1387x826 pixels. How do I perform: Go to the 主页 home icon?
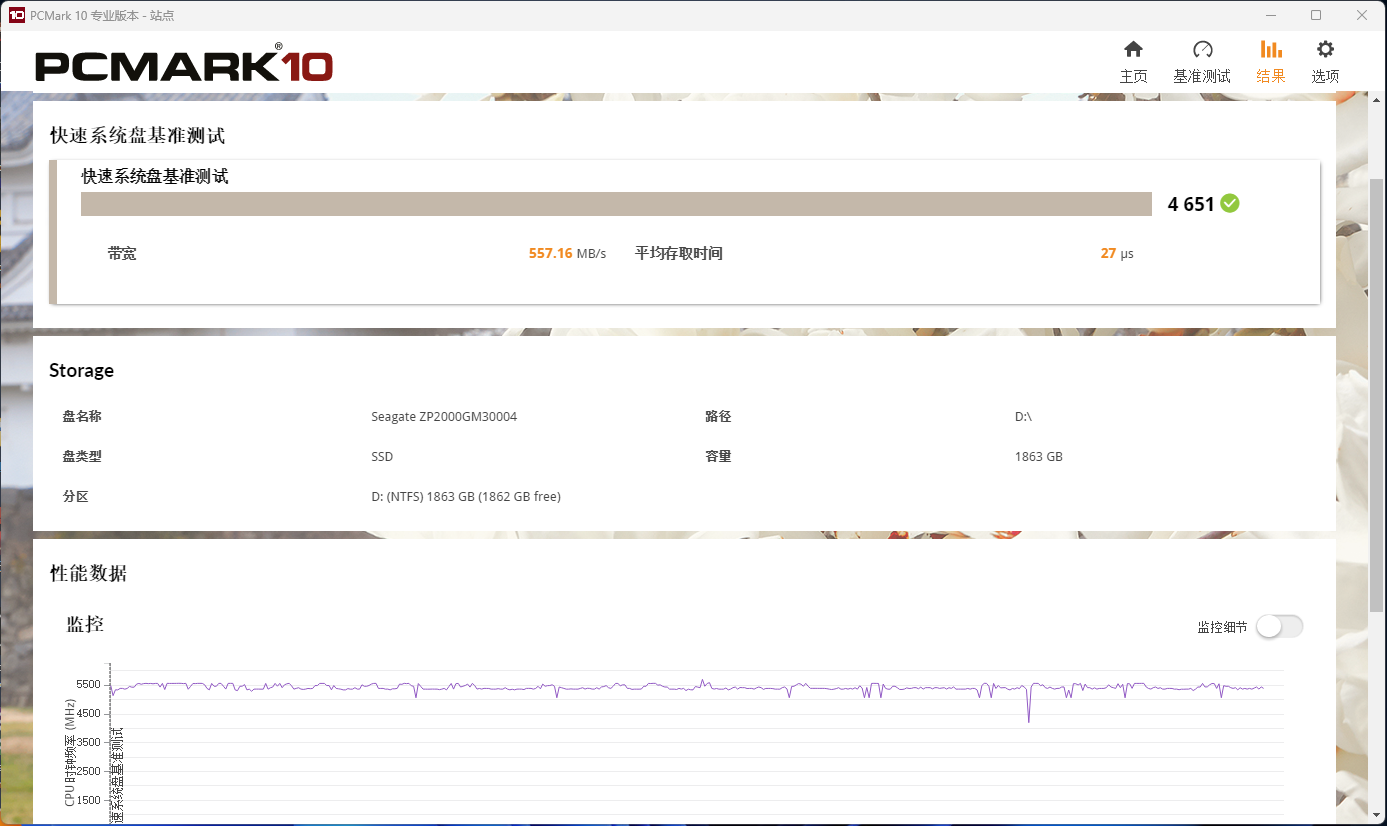click(x=1133, y=50)
